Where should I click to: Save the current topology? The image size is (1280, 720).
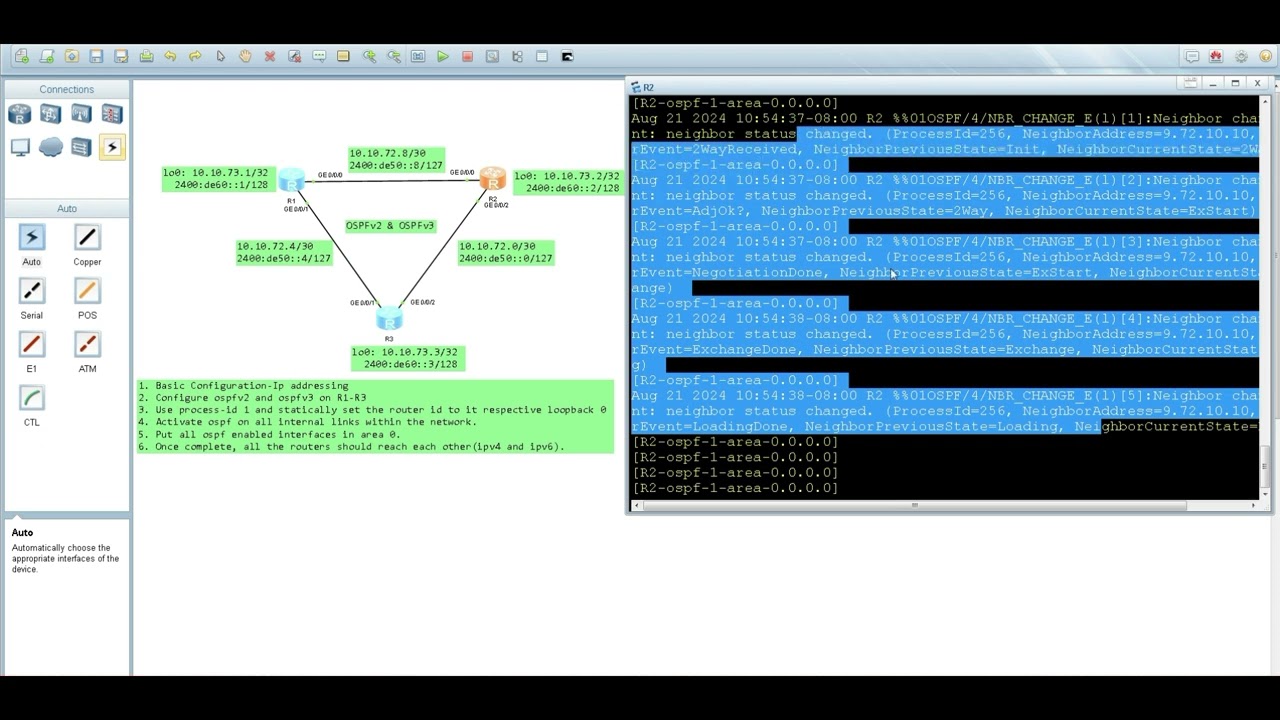click(96, 57)
